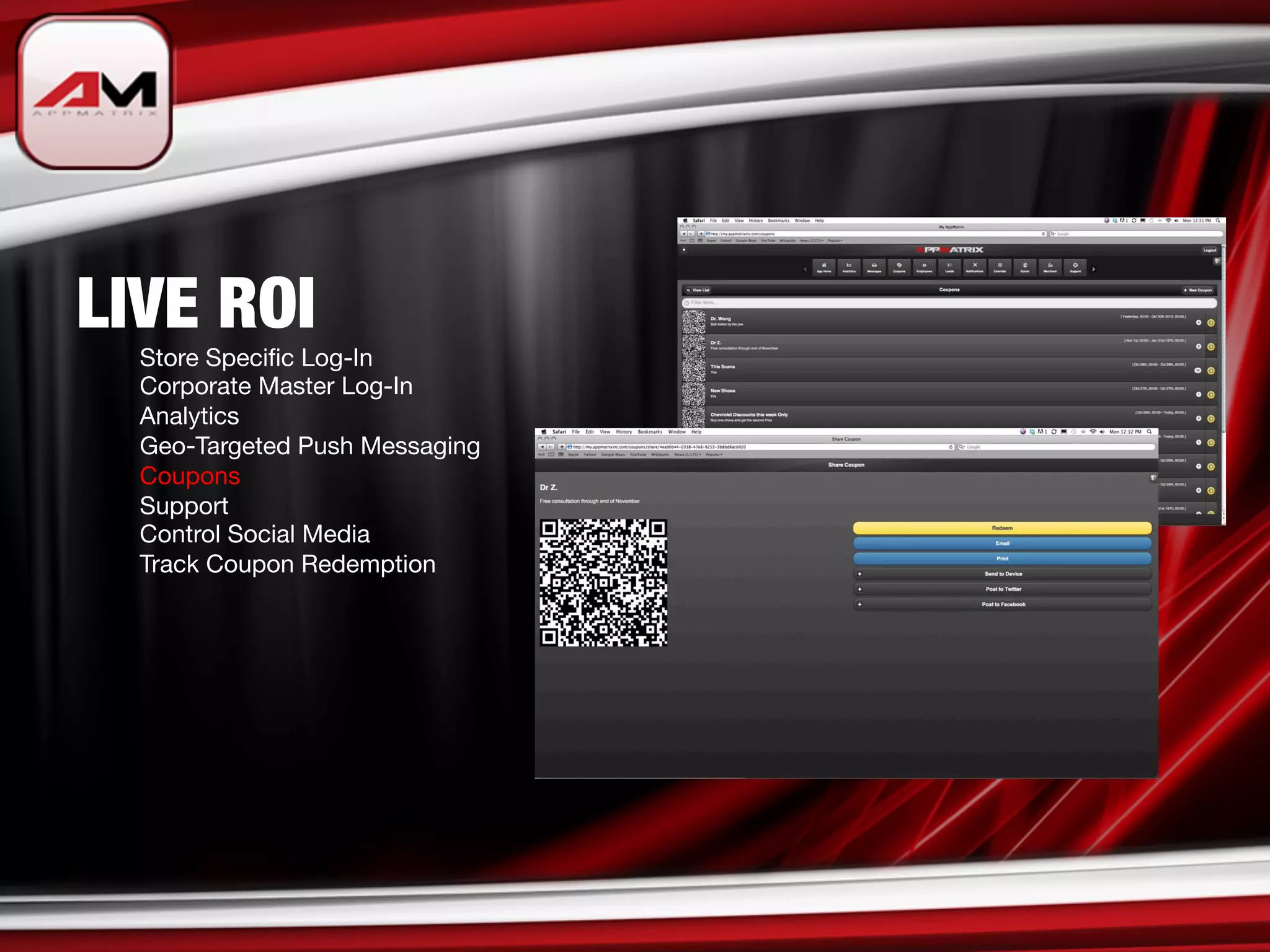The width and height of the screenshot is (1270, 952).
Task: Click reload icon in Share Coupon address bar
Action: [x=951, y=447]
